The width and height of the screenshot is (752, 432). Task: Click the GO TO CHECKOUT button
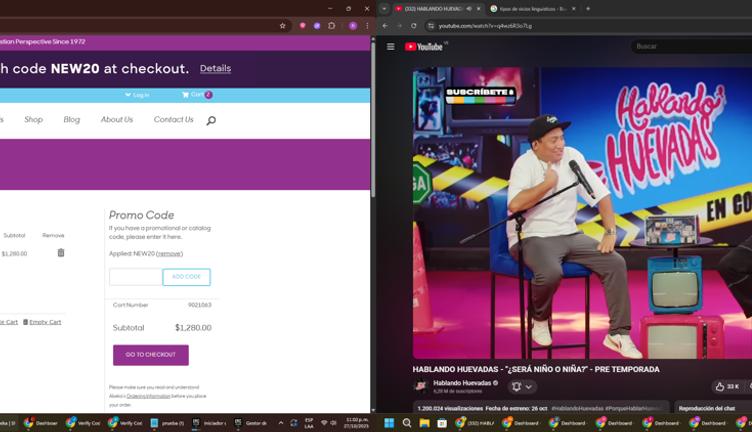151,355
